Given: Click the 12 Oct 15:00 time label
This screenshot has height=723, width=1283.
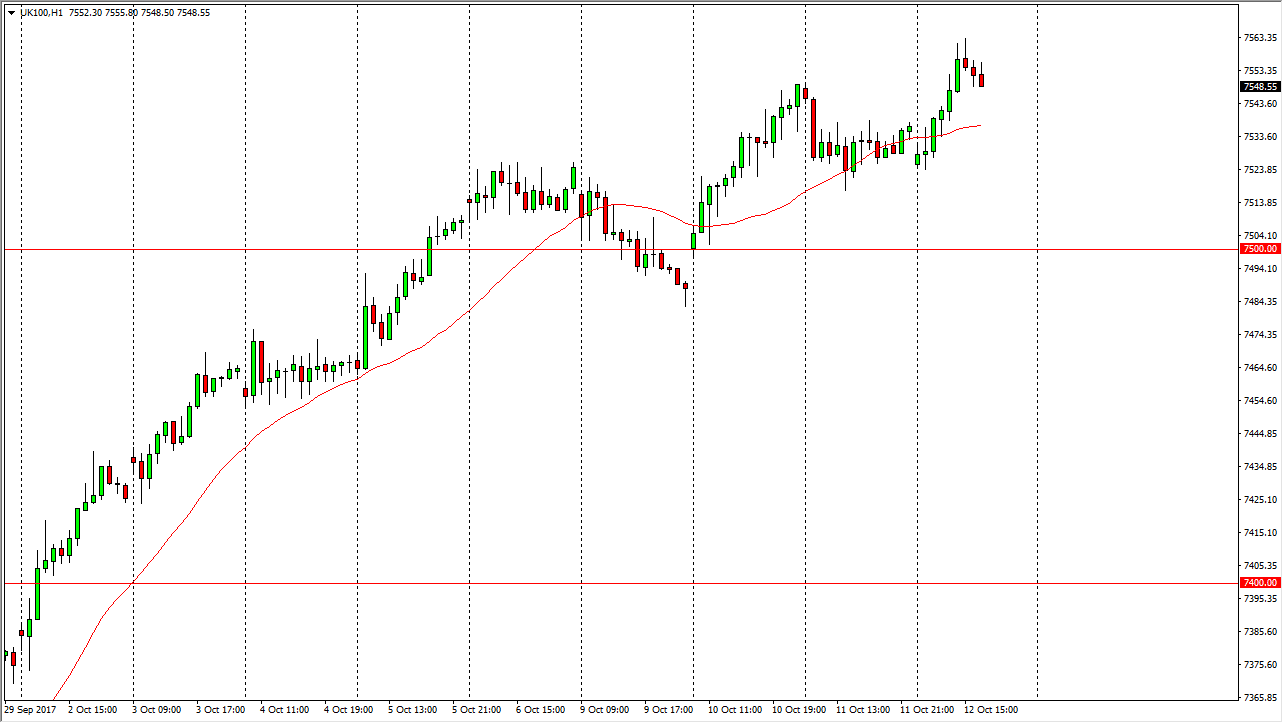Looking at the screenshot, I should 992,710.
